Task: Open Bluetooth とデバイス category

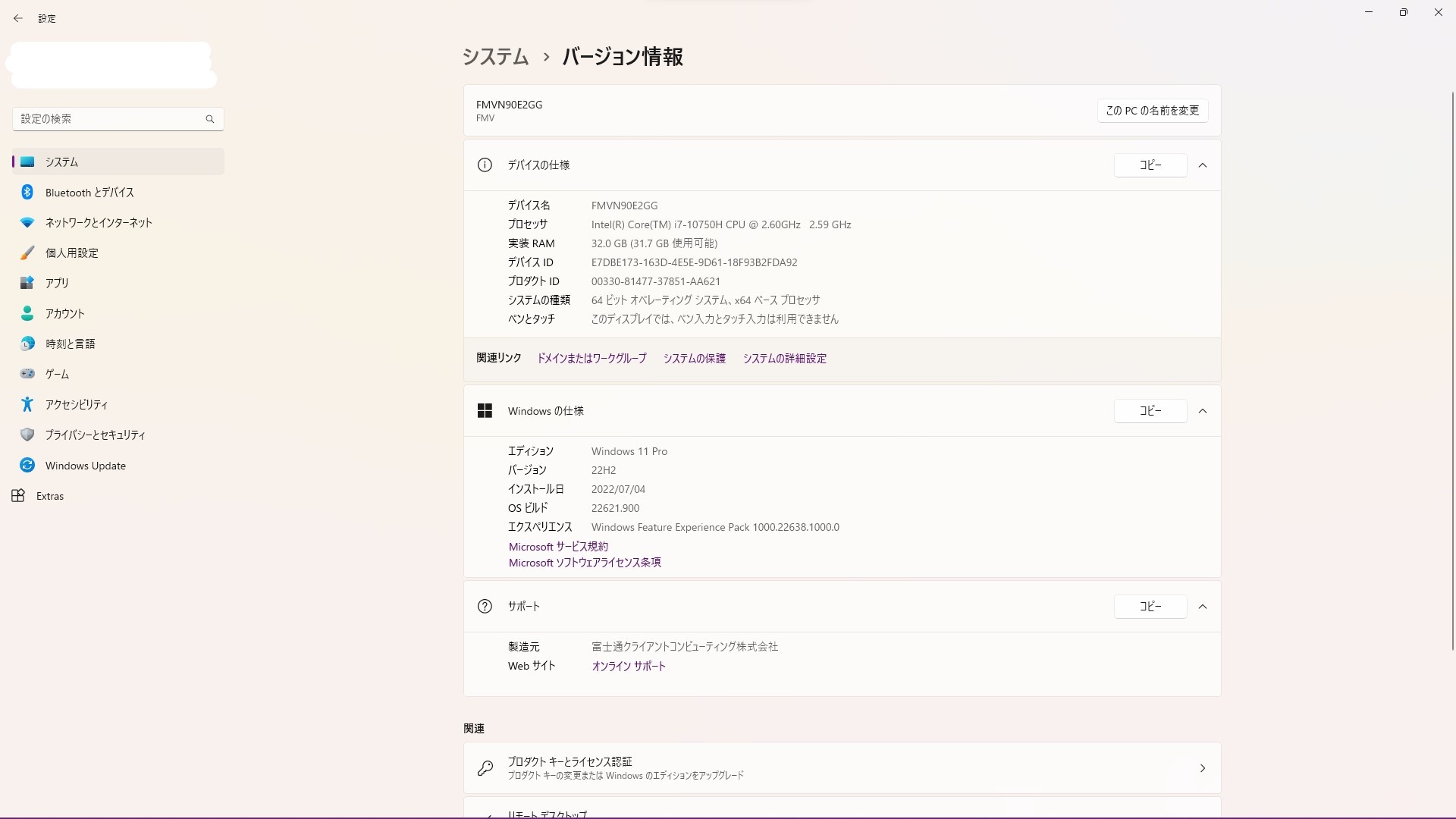Action: pyautogui.click(x=118, y=192)
